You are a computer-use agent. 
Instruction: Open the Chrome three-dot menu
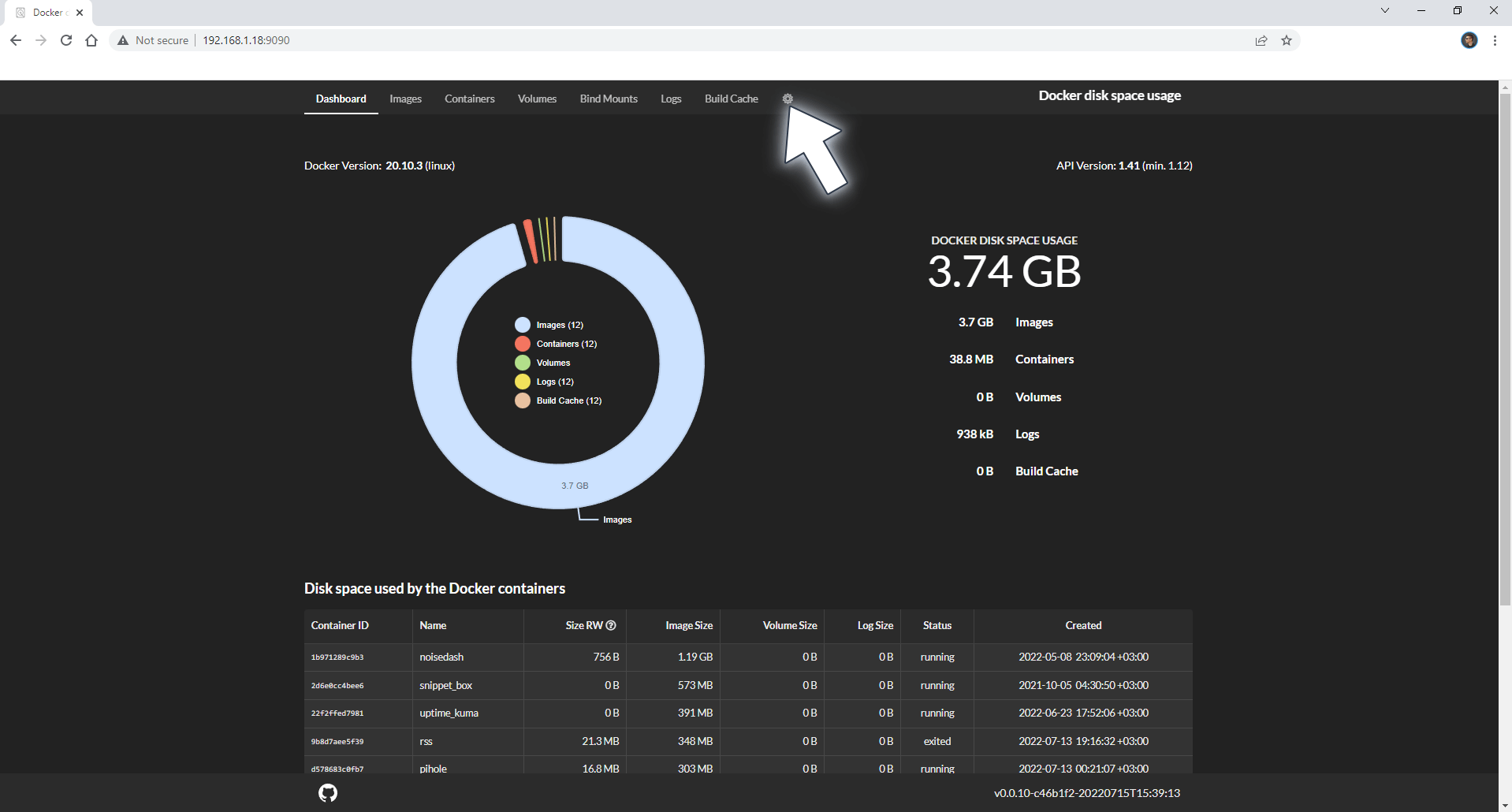[1495, 40]
